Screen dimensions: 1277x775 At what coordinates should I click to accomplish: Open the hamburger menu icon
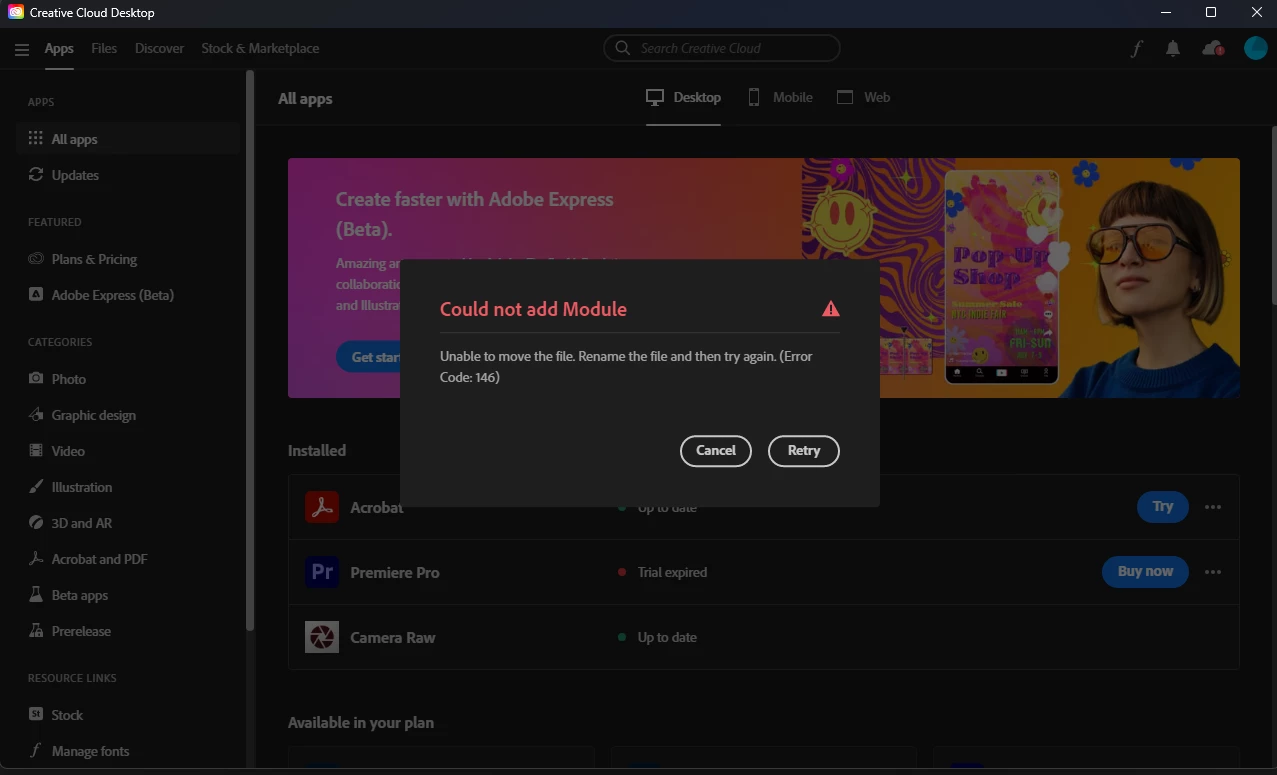pyautogui.click(x=22, y=49)
